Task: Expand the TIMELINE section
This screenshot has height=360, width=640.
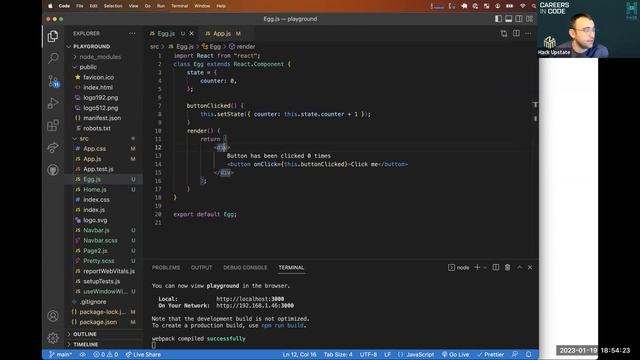Action: pos(85,344)
